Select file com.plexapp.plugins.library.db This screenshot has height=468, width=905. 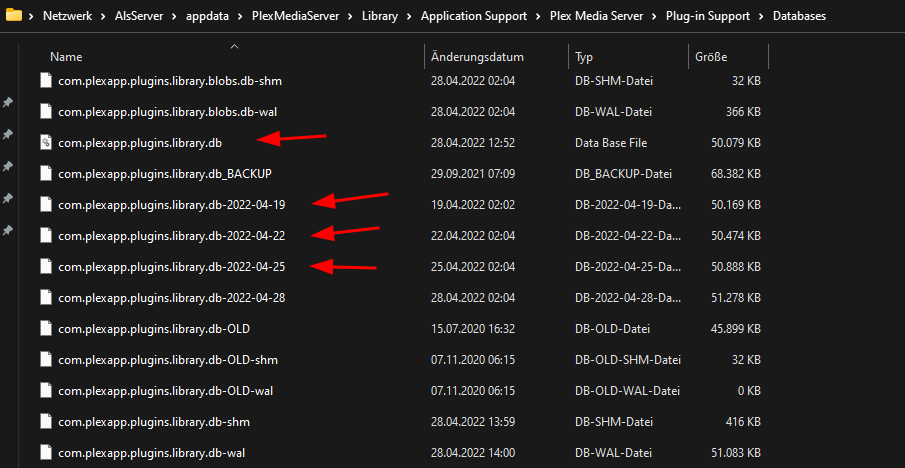140,143
